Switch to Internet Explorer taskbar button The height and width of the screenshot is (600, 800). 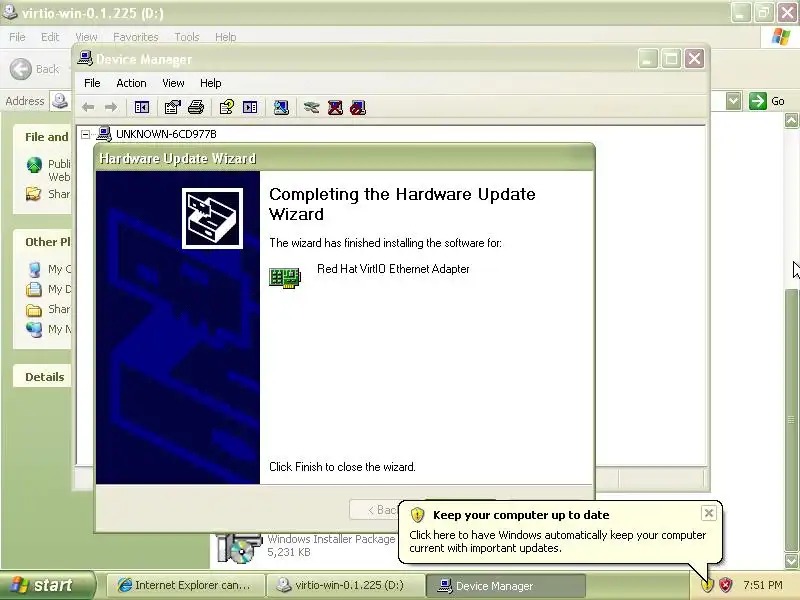pos(184,585)
